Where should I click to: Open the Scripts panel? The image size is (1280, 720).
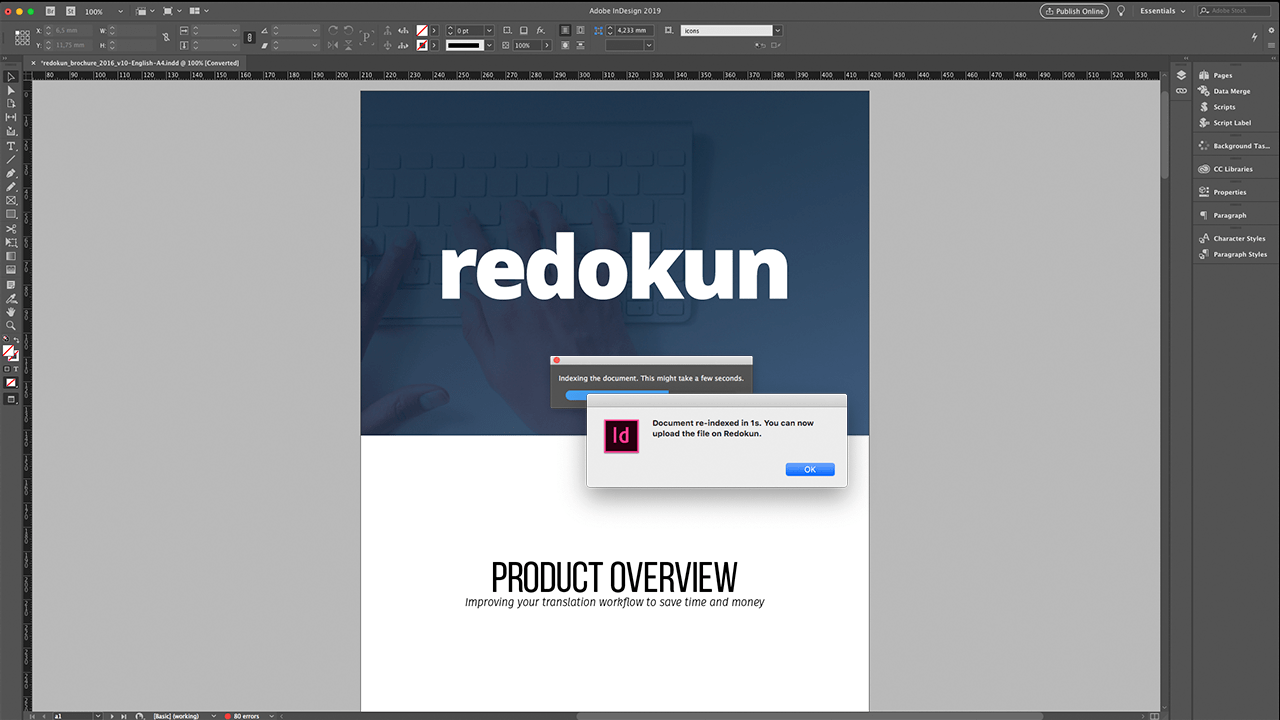tap(1217, 107)
